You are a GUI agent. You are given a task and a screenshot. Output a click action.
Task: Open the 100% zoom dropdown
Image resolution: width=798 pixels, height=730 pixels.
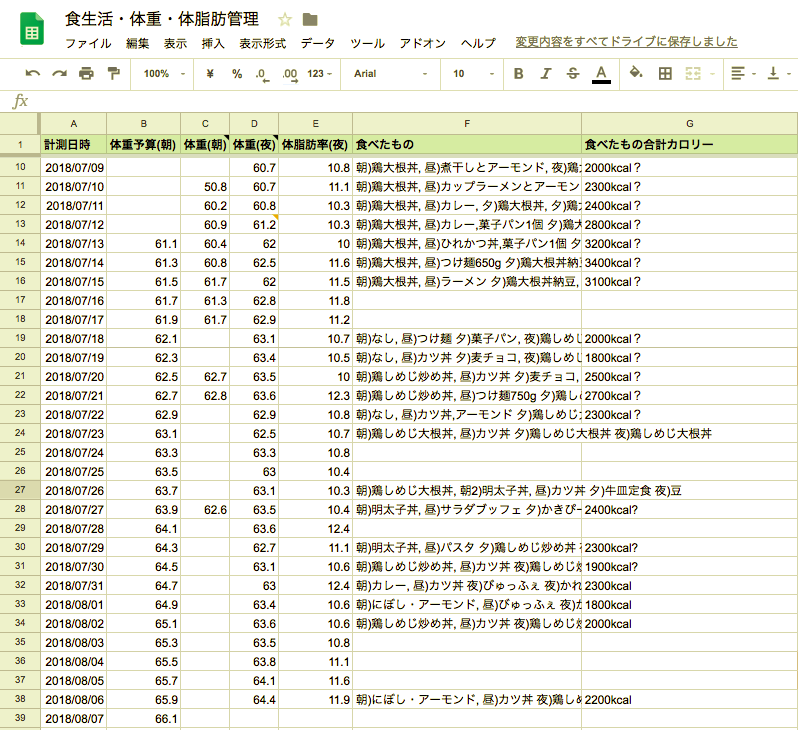click(x=164, y=74)
